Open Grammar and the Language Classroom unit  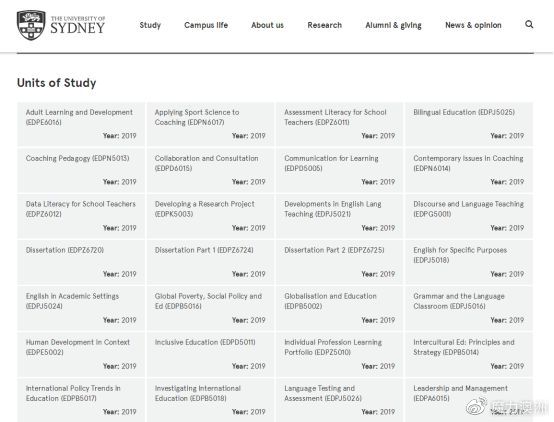469,308
